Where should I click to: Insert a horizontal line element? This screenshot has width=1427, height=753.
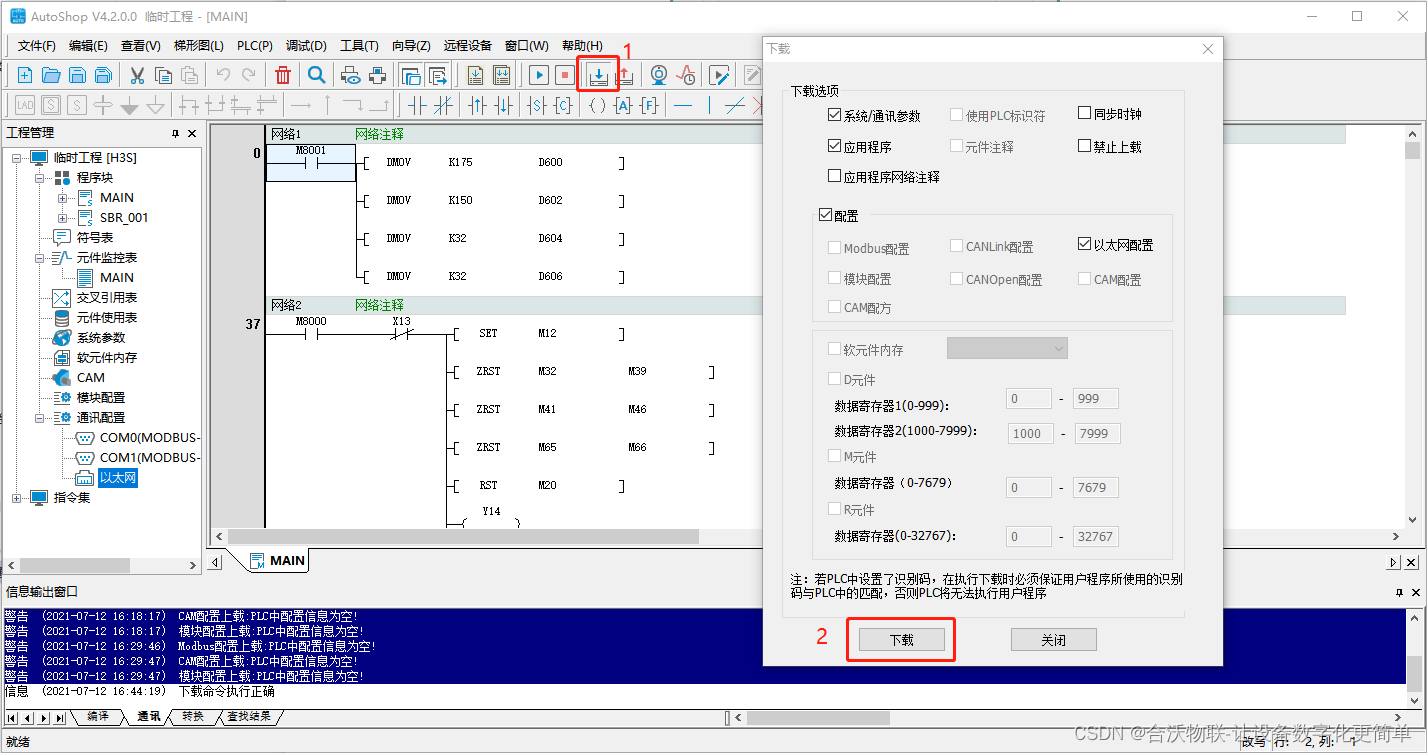coord(683,105)
